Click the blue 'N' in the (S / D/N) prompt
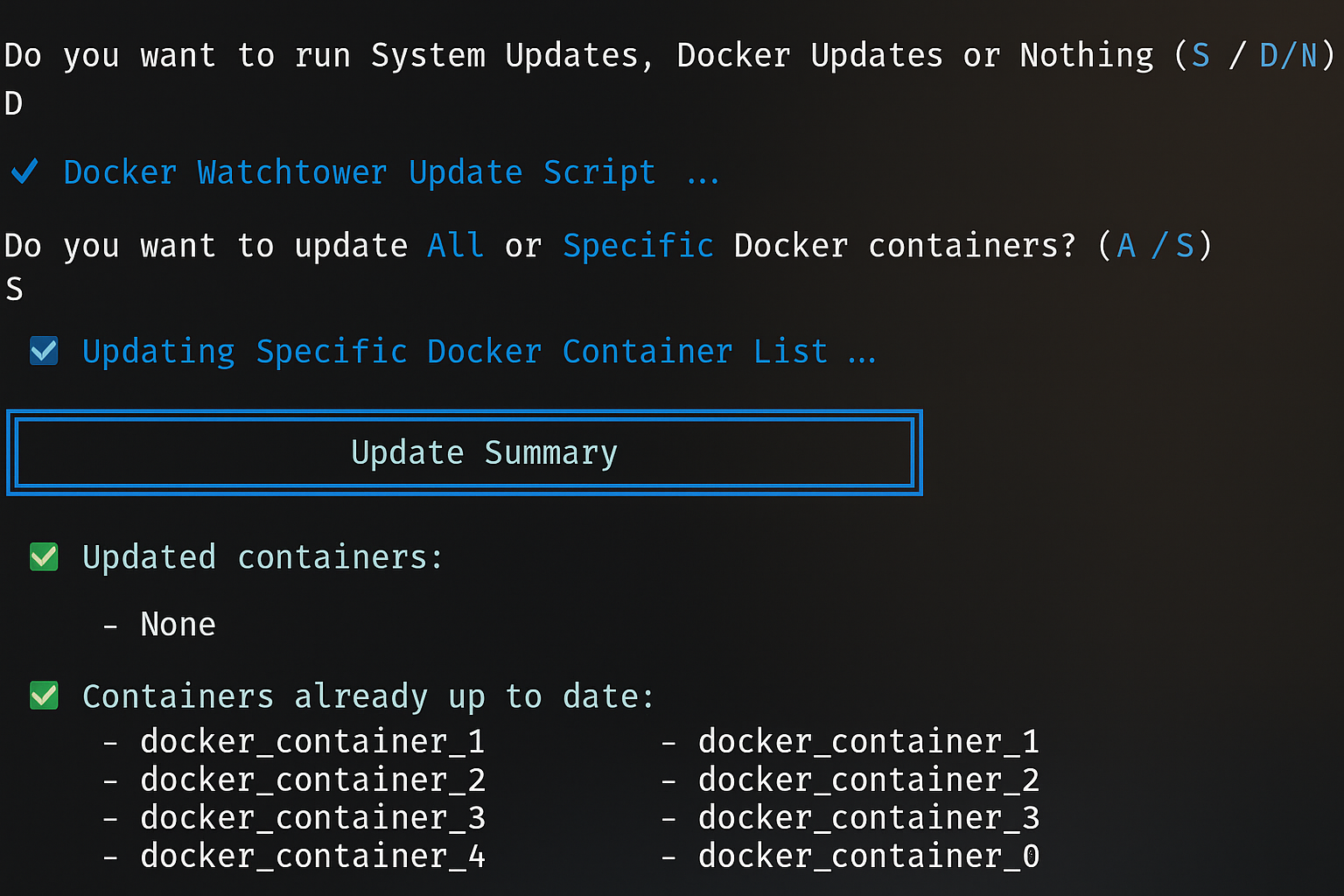 [1309, 55]
